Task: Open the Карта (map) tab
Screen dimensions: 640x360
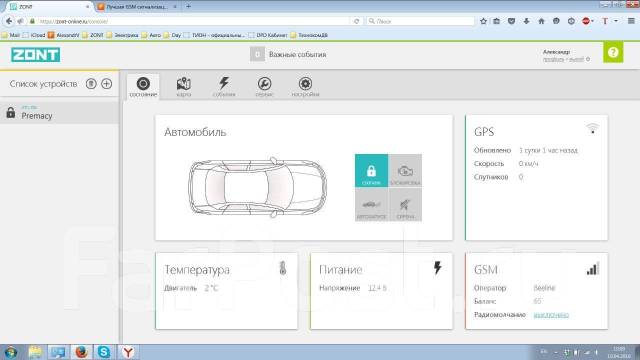Action: pos(184,87)
